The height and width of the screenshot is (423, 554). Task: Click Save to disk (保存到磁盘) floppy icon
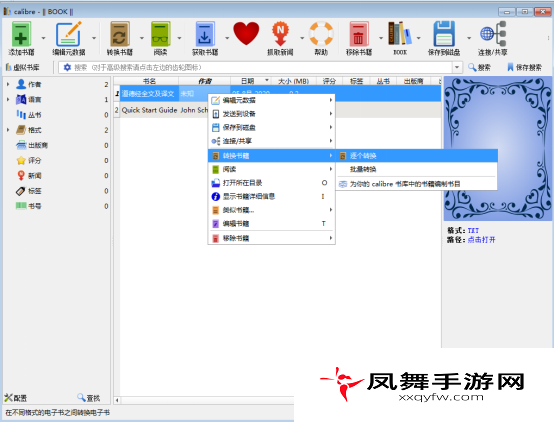444,34
